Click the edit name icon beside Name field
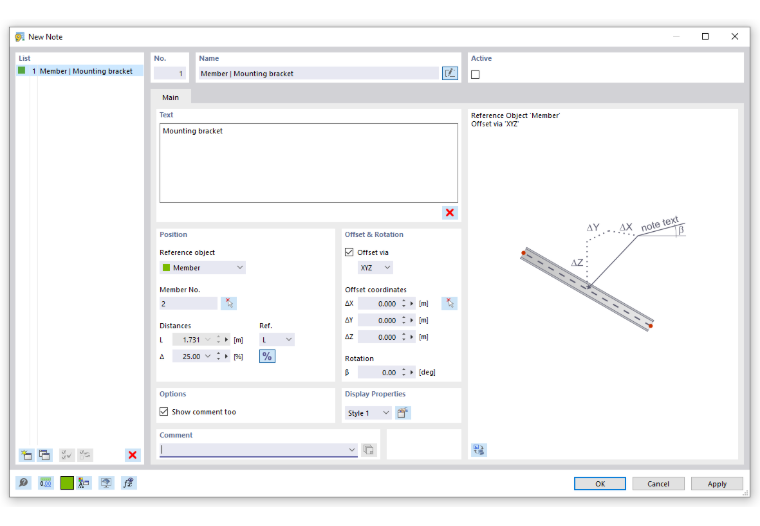Screen dimensions: 760x526 point(449,73)
